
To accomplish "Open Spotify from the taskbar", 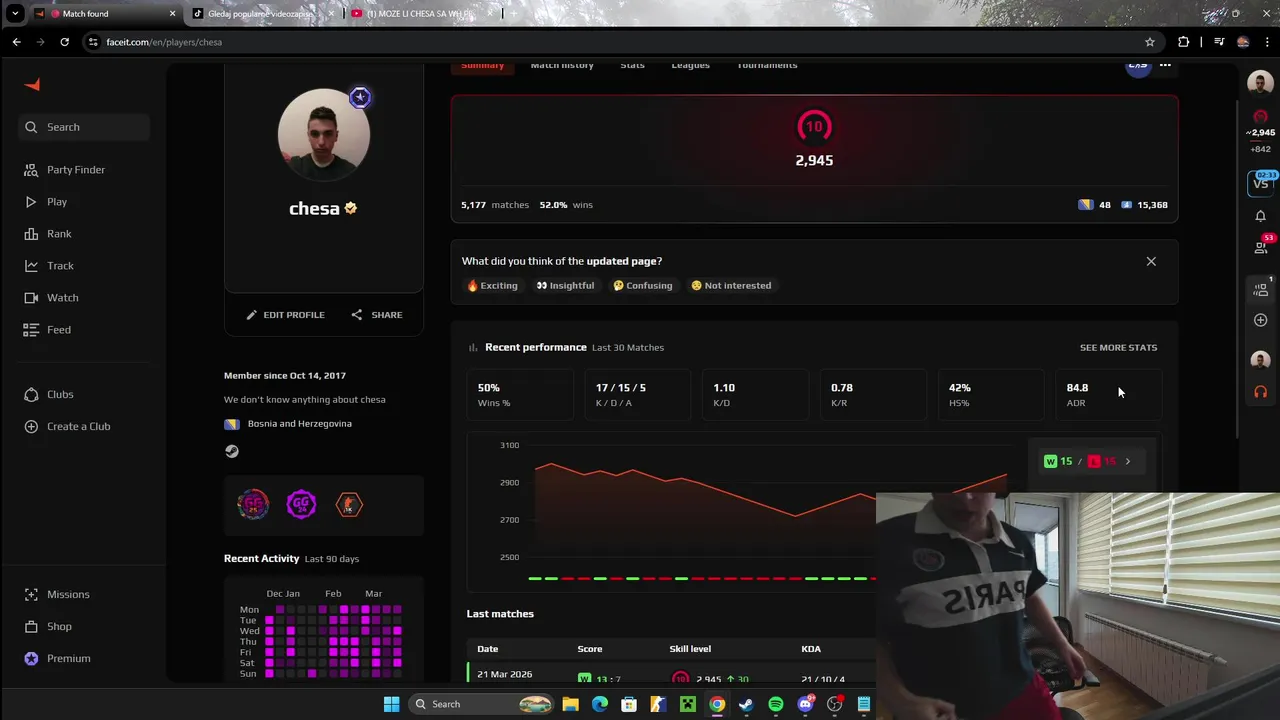I will pyautogui.click(x=776, y=704).
